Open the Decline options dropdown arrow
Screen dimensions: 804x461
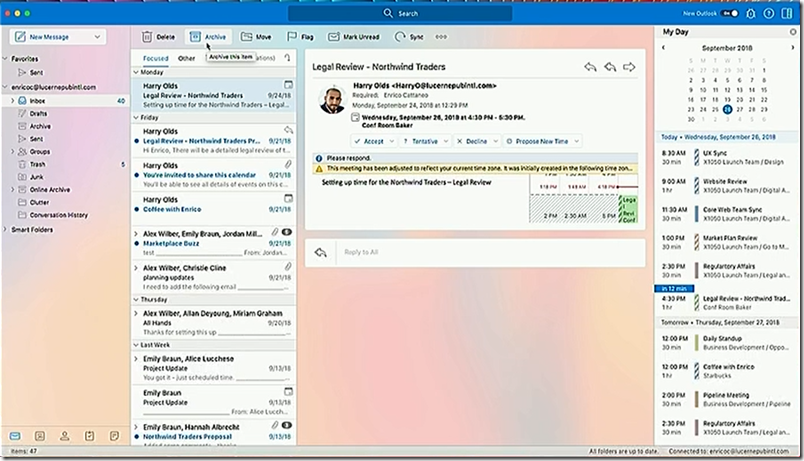(x=495, y=142)
